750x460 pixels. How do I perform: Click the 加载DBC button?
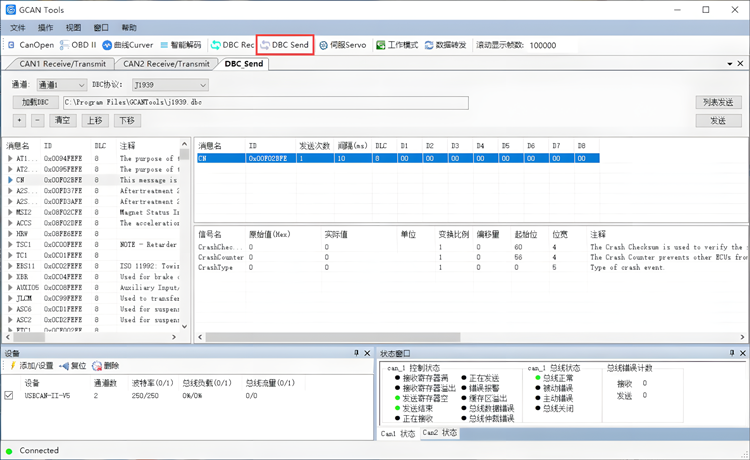click(34, 102)
